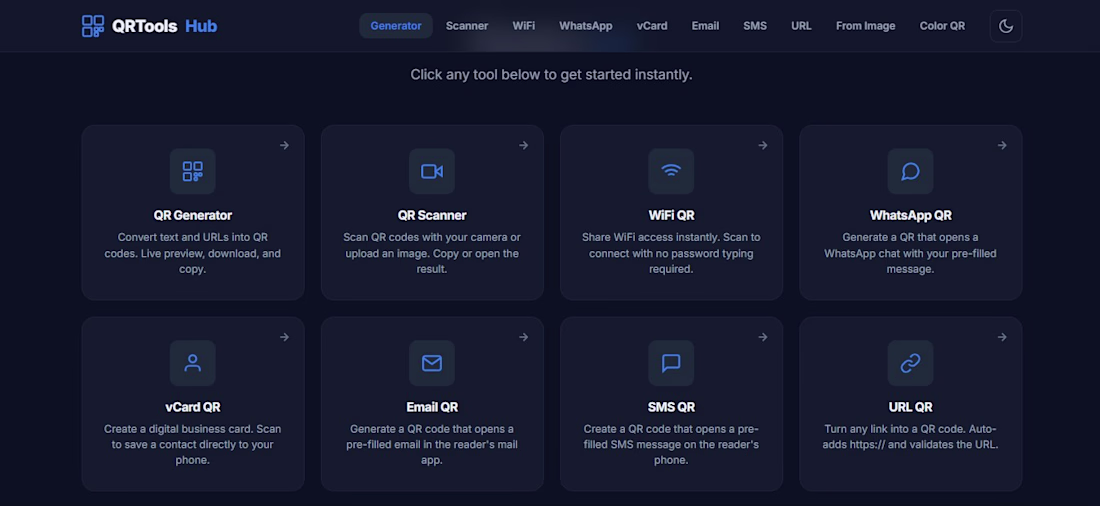Viewport: 1100px width, 506px height.
Task: Click the WiFi QR card title
Action: pos(671,215)
